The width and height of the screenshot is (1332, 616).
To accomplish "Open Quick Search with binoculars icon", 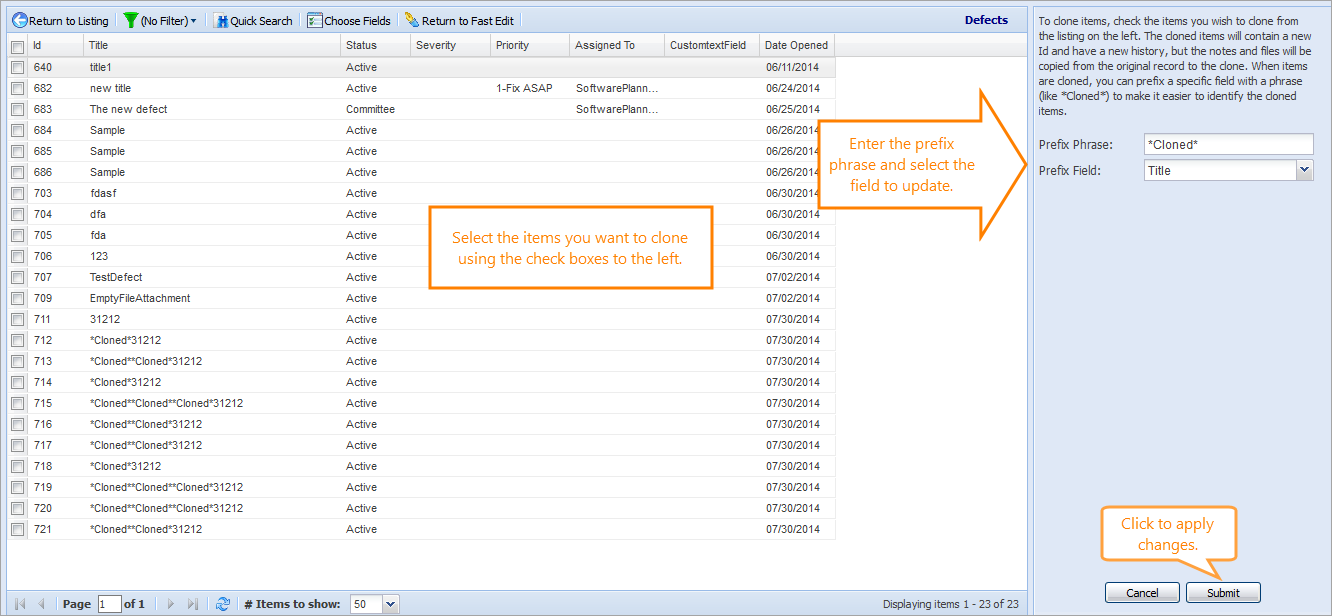I will click(221, 20).
